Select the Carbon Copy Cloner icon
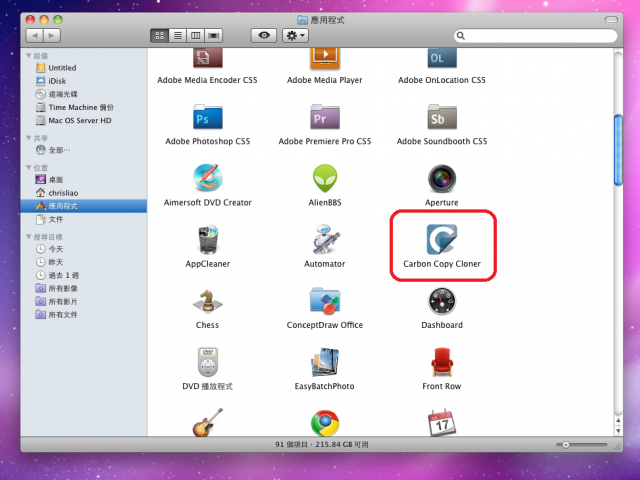This screenshot has width=640, height=480. point(442,239)
